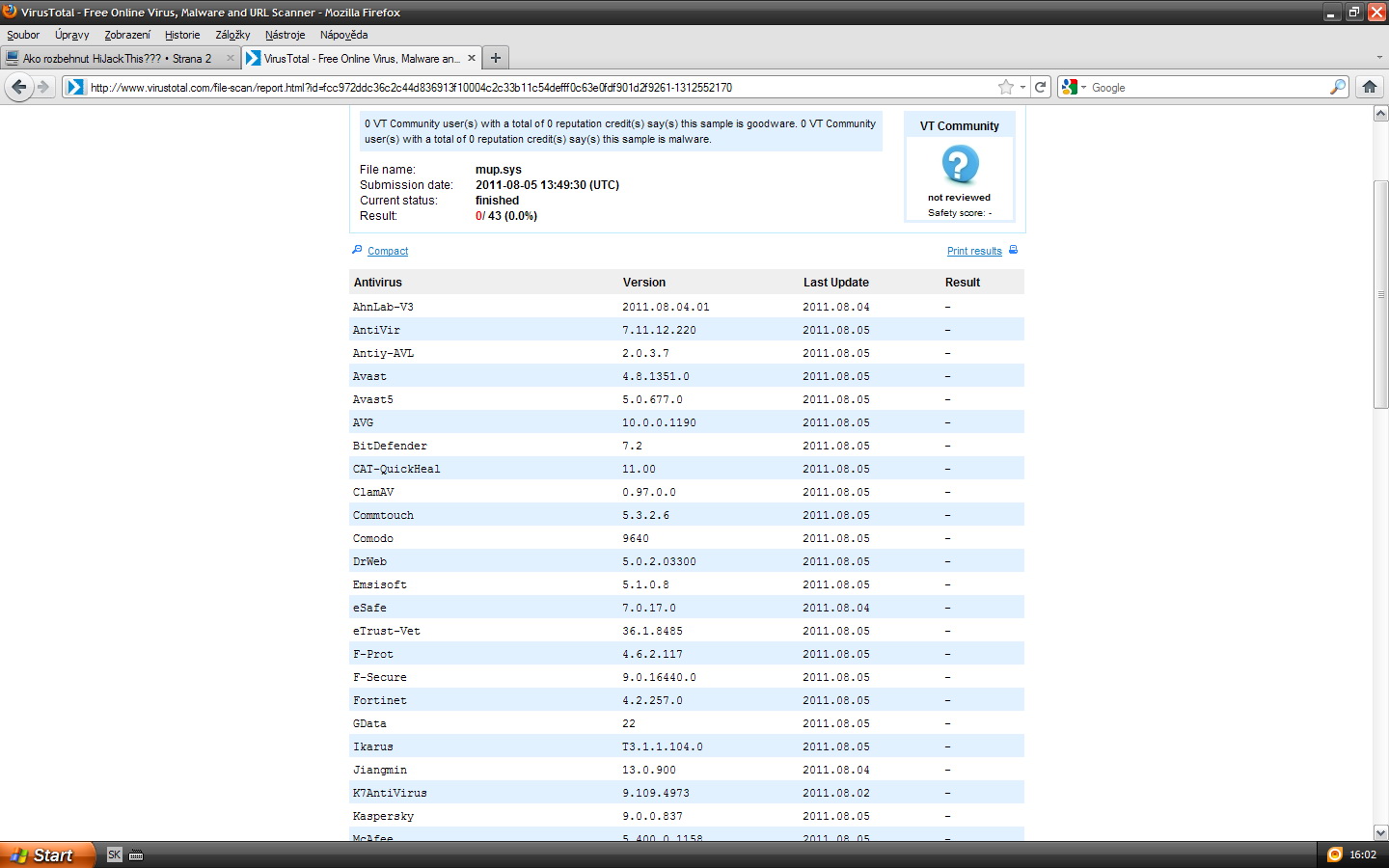Open the Nápověda menu
Screen dimensions: 1389x868
click(x=343, y=35)
